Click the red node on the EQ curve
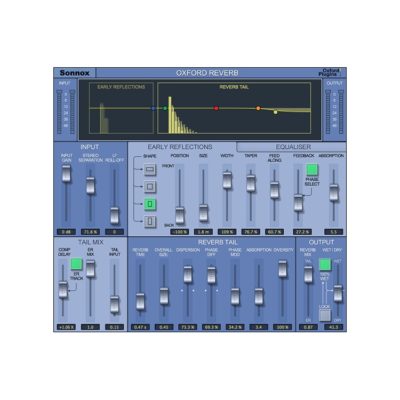This screenshot has height=400, width=400. click(x=216, y=108)
